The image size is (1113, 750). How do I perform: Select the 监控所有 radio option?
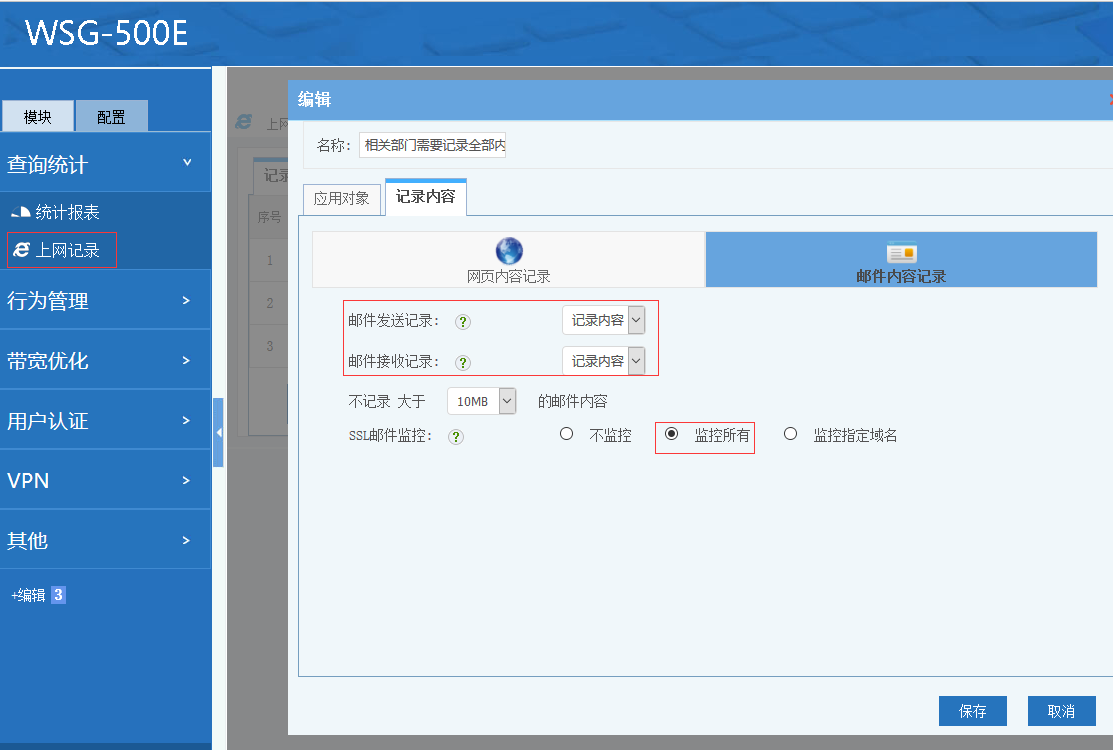pos(671,434)
